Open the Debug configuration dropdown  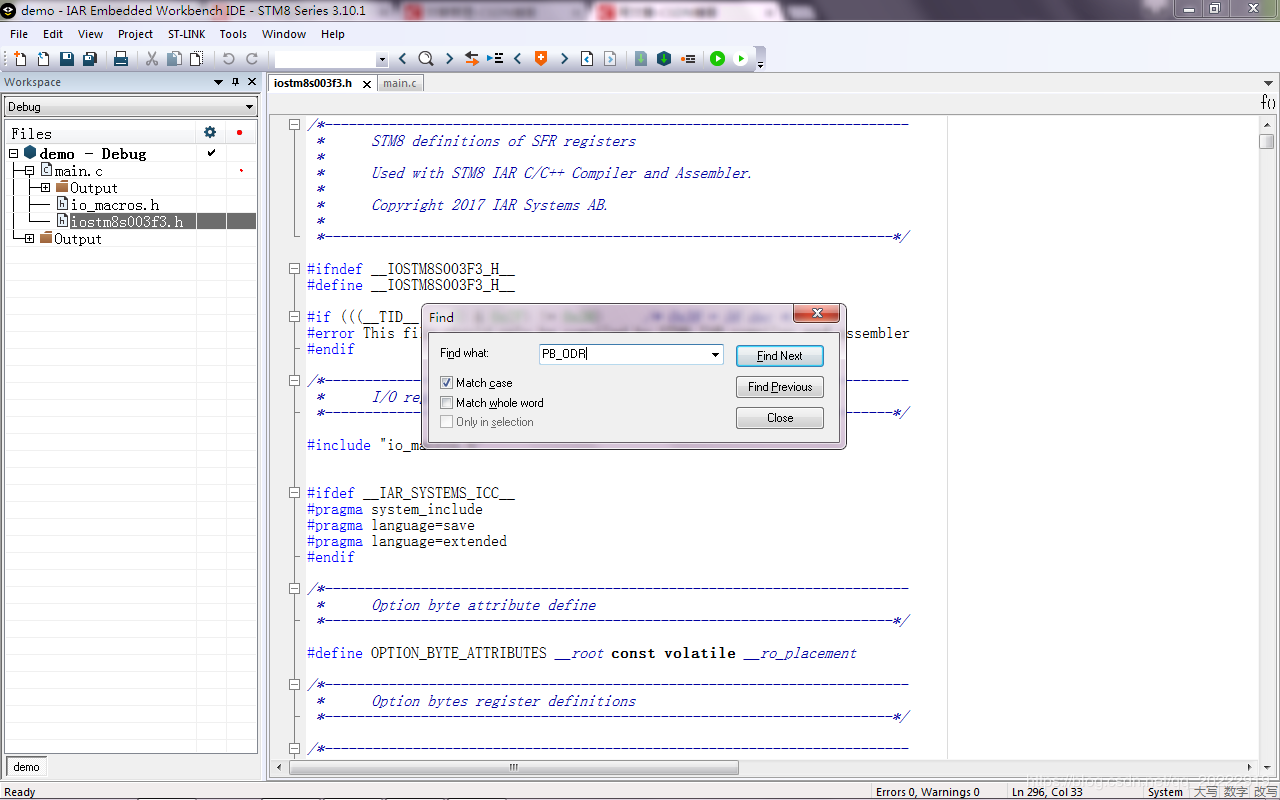[249, 107]
